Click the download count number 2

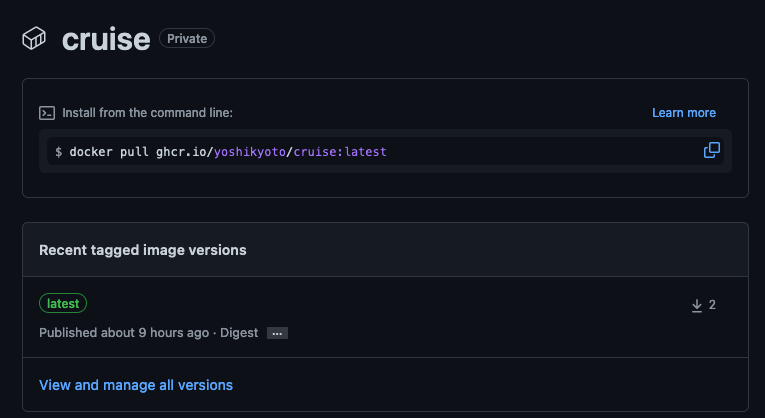point(712,305)
